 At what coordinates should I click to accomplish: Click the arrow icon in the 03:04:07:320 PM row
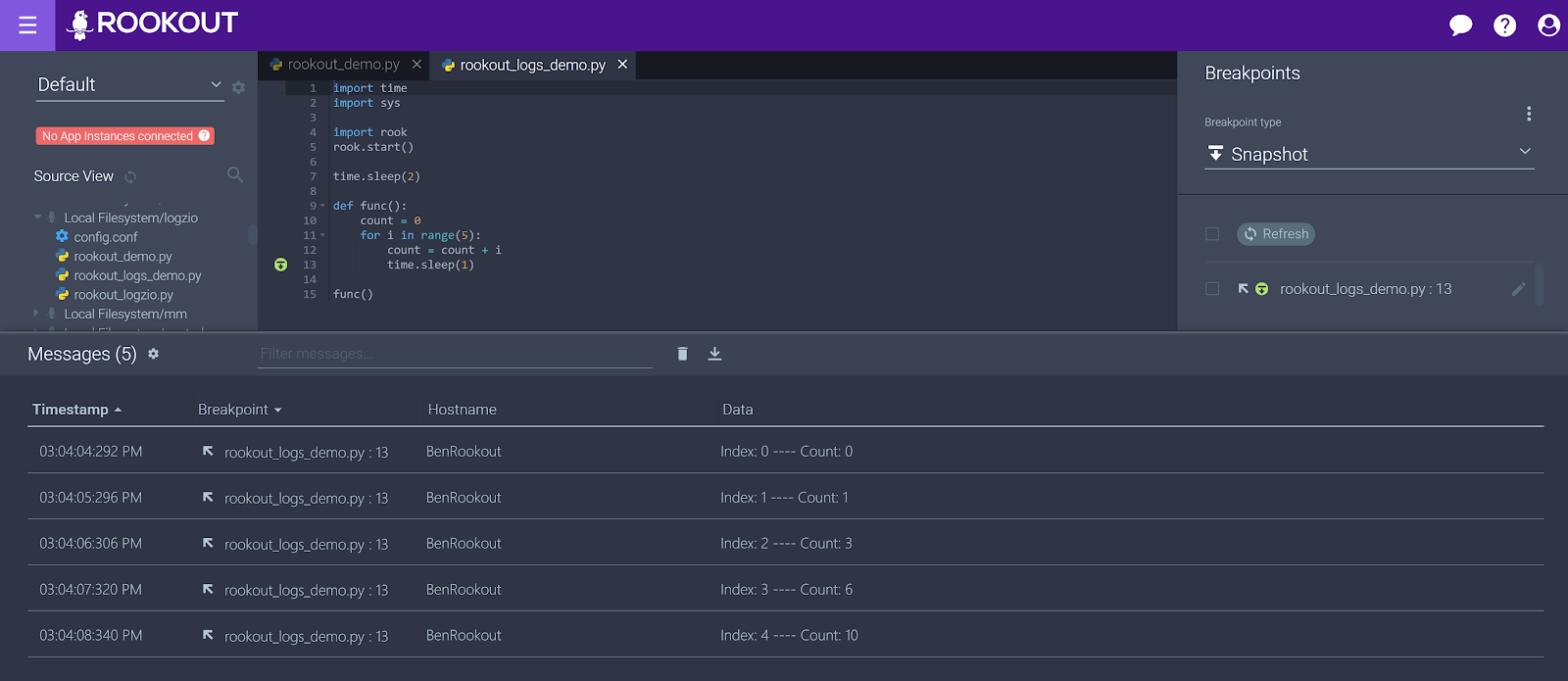point(208,589)
